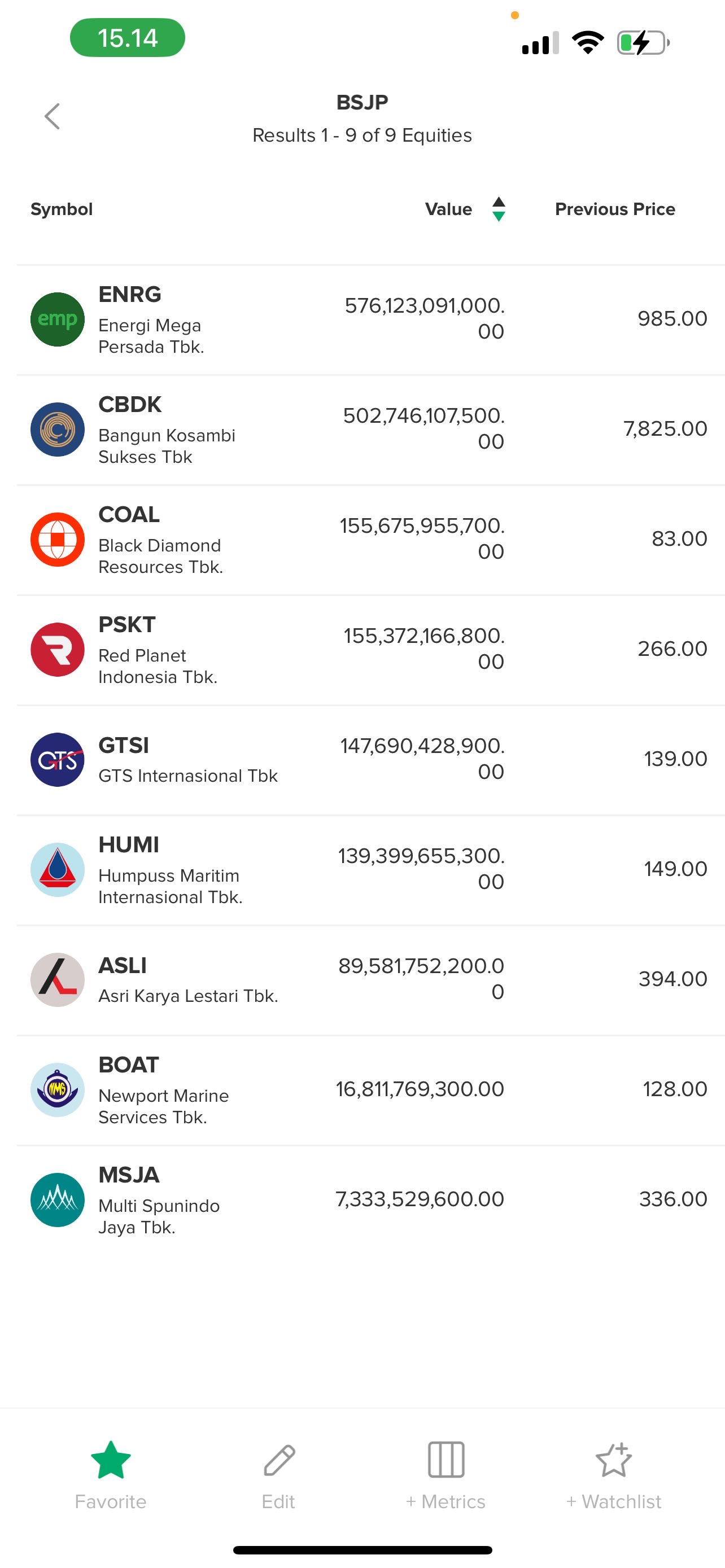This screenshot has width=725, height=1568.
Task: Tap the Edit pencil icon
Action: 279,1460
